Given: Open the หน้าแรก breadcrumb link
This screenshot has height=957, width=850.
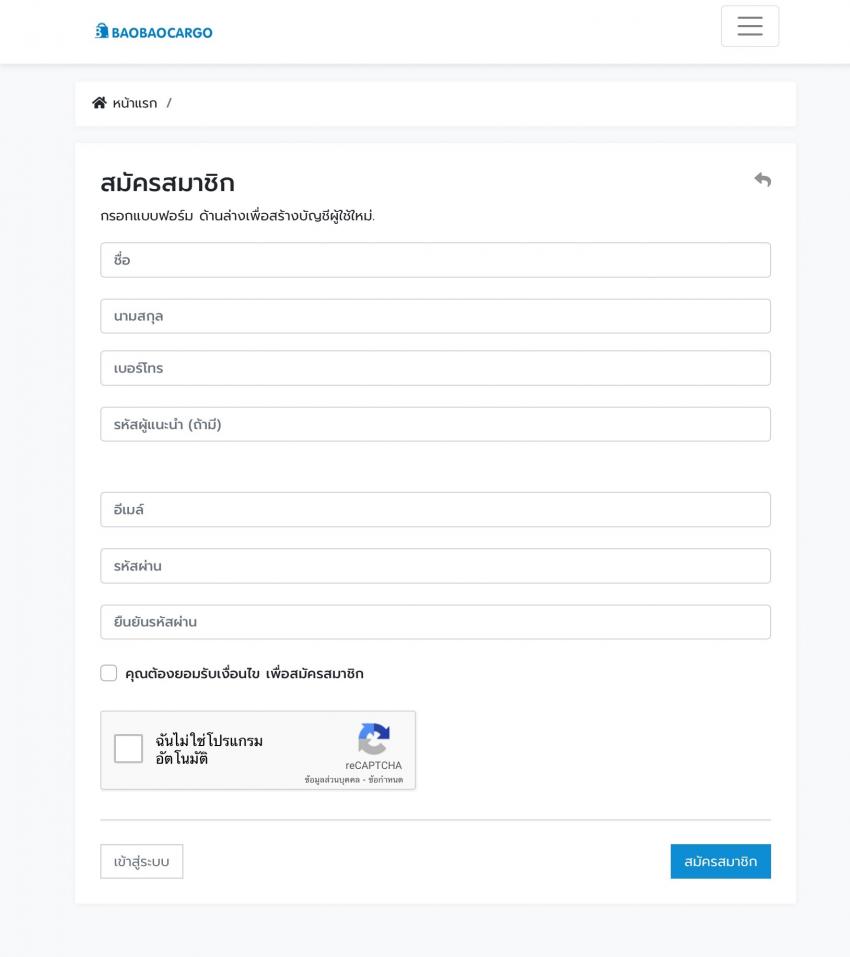Looking at the screenshot, I should (x=135, y=103).
